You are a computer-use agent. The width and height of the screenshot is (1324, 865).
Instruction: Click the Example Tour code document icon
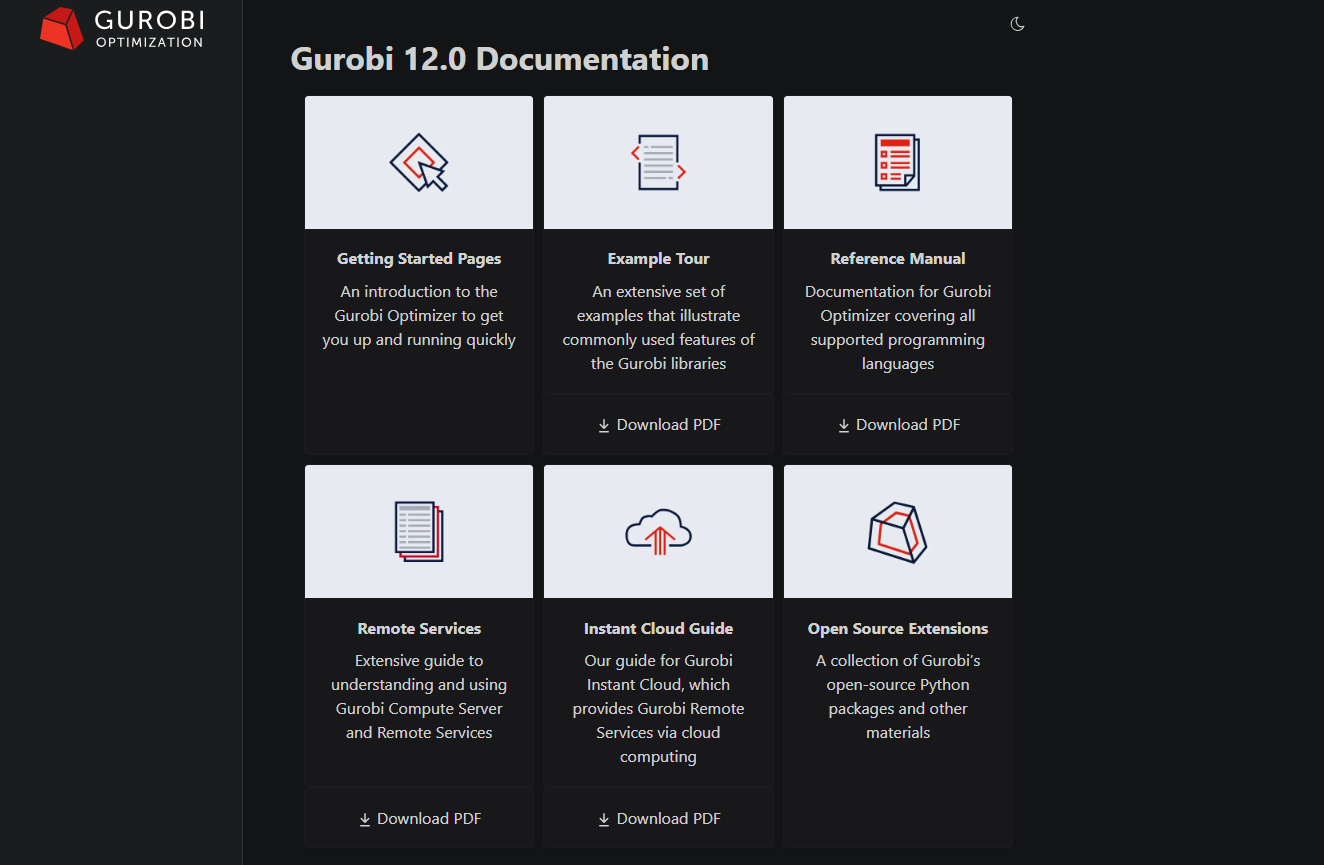(658, 162)
